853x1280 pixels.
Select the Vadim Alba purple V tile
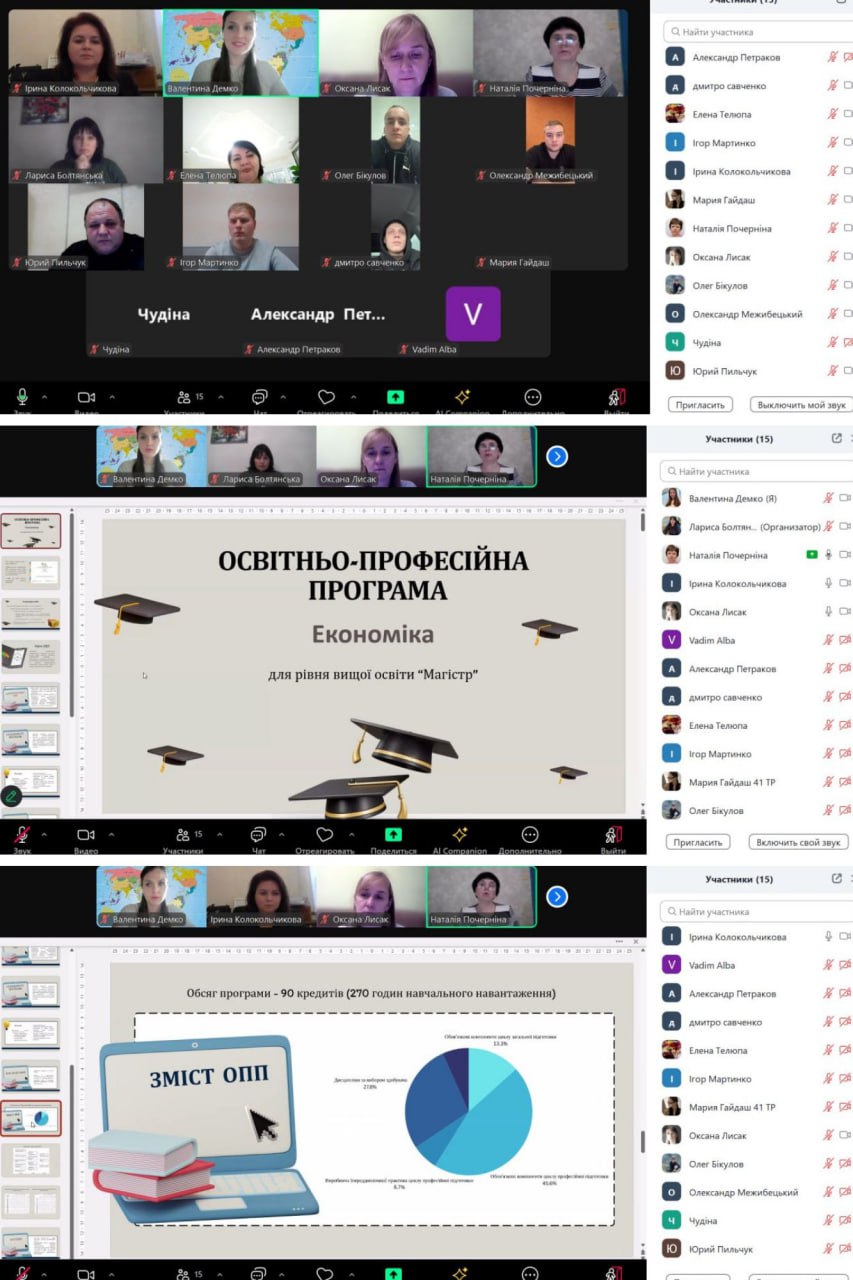473,314
